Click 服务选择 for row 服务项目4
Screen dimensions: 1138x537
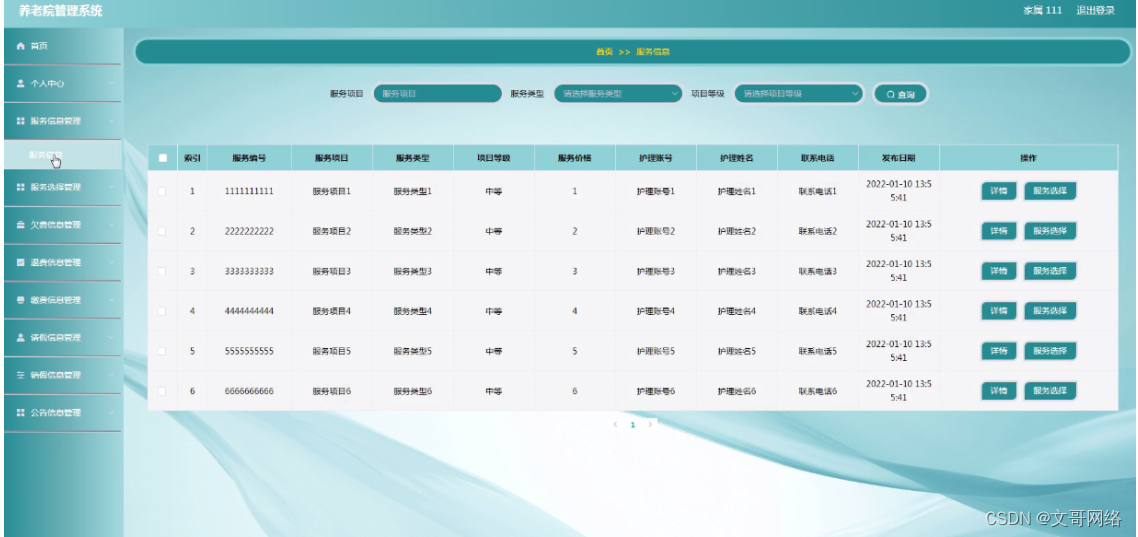coord(1049,311)
